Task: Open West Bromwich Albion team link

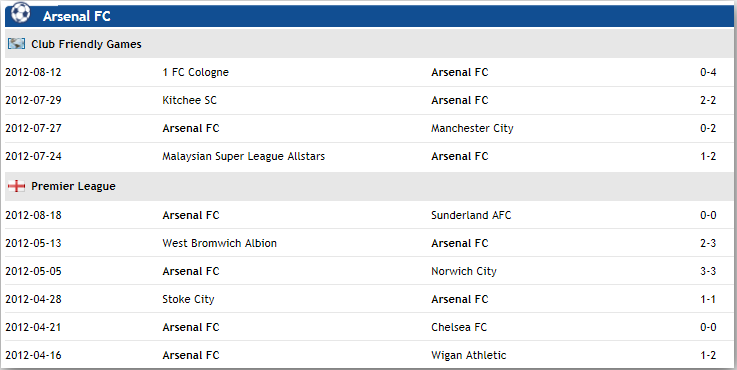Action: click(220, 243)
